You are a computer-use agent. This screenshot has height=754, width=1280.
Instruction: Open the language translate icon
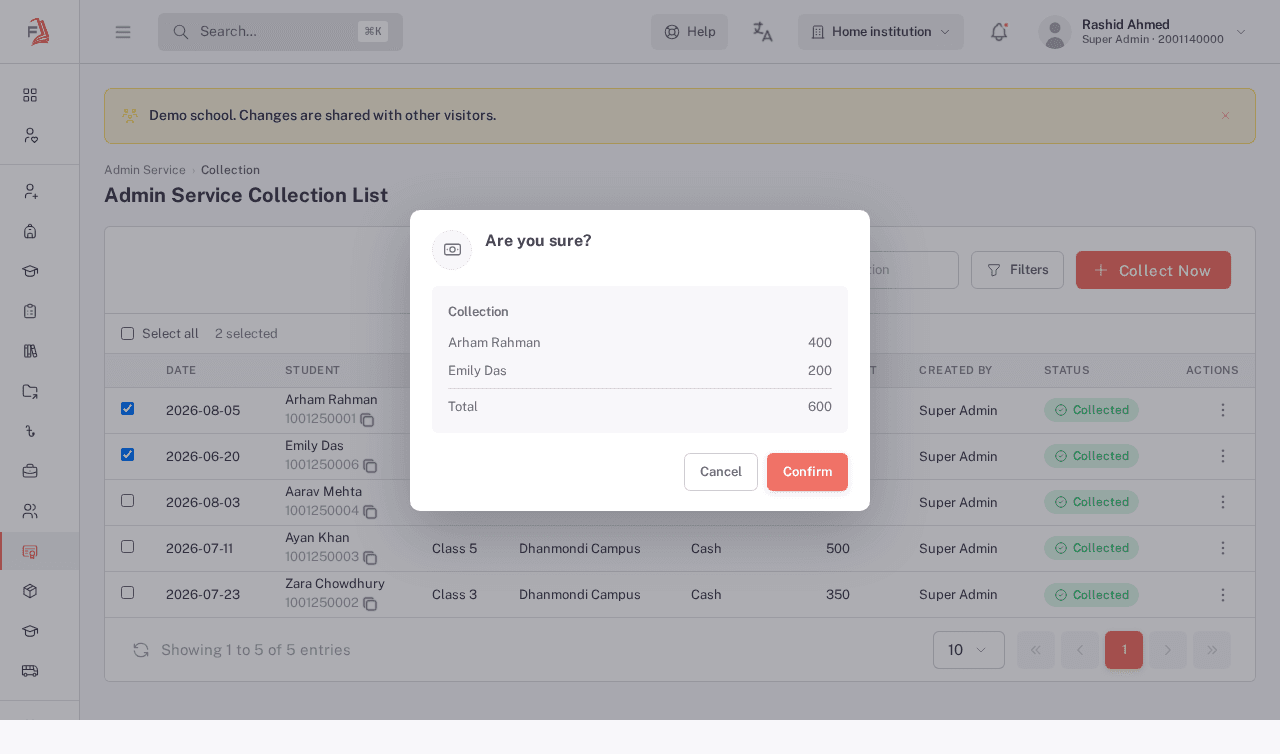click(x=763, y=32)
